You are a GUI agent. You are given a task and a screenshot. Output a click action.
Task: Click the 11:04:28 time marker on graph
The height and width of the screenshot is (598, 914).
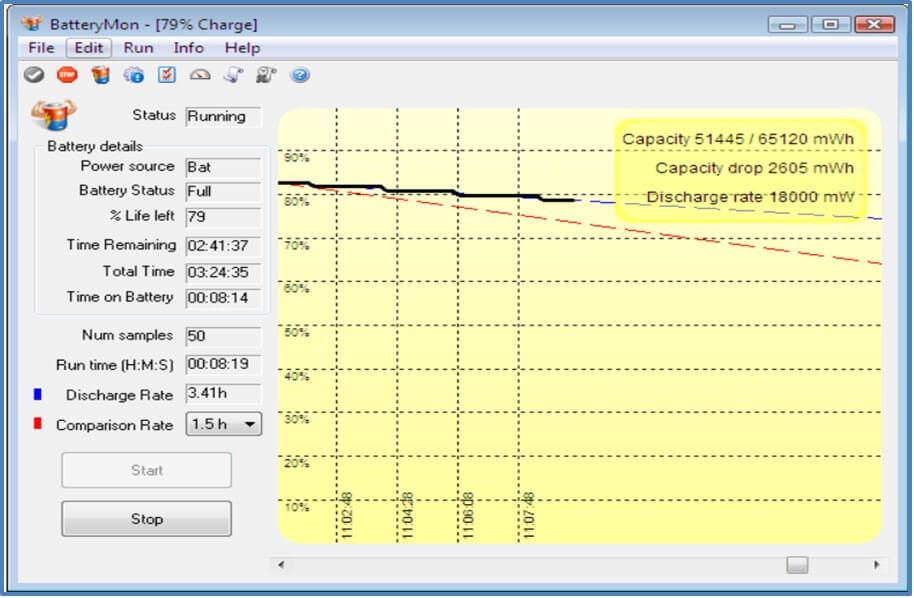(407, 516)
